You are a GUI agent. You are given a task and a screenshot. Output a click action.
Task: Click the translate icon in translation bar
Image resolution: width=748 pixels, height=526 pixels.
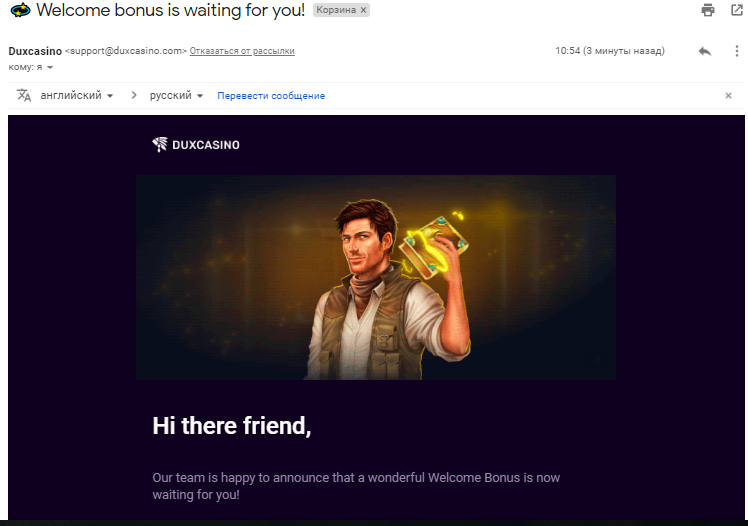tap(24, 95)
